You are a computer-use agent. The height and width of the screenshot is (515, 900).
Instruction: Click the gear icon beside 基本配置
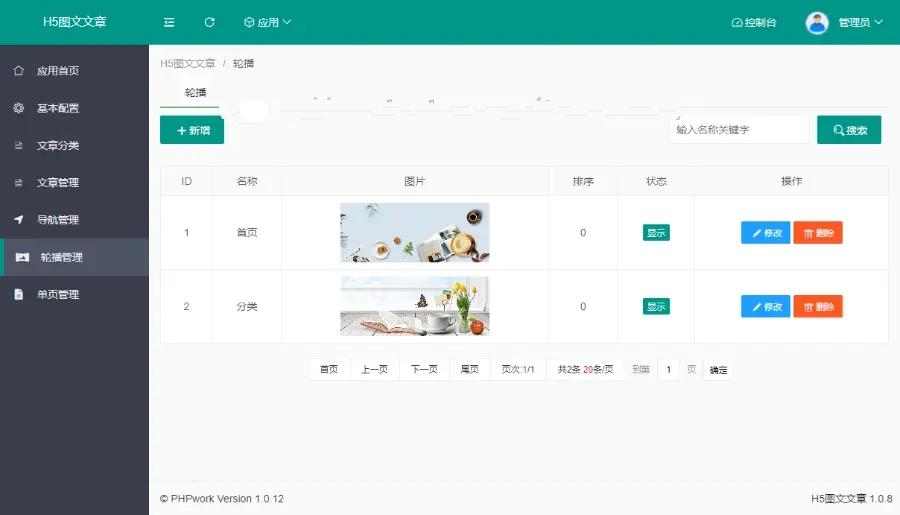(19, 108)
